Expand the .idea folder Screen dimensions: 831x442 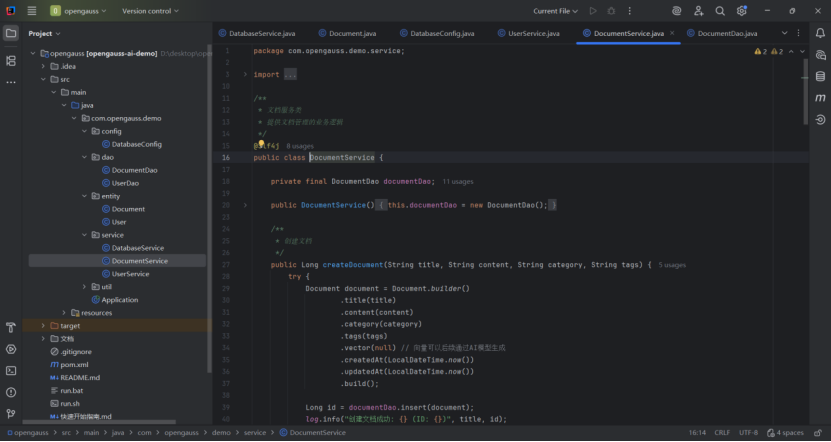[43, 66]
